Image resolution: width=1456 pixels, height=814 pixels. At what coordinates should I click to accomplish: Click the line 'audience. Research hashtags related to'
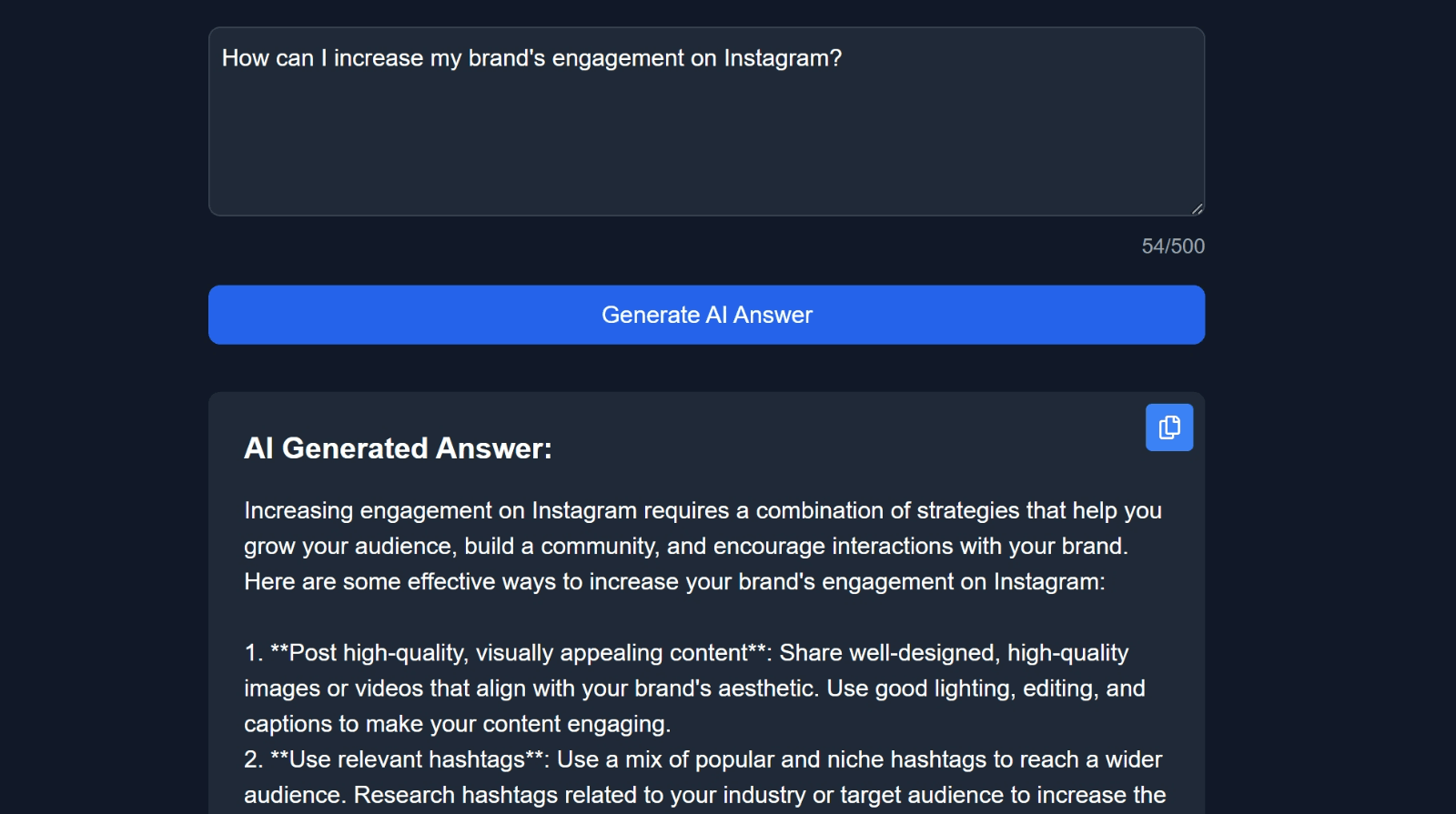click(704, 795)
